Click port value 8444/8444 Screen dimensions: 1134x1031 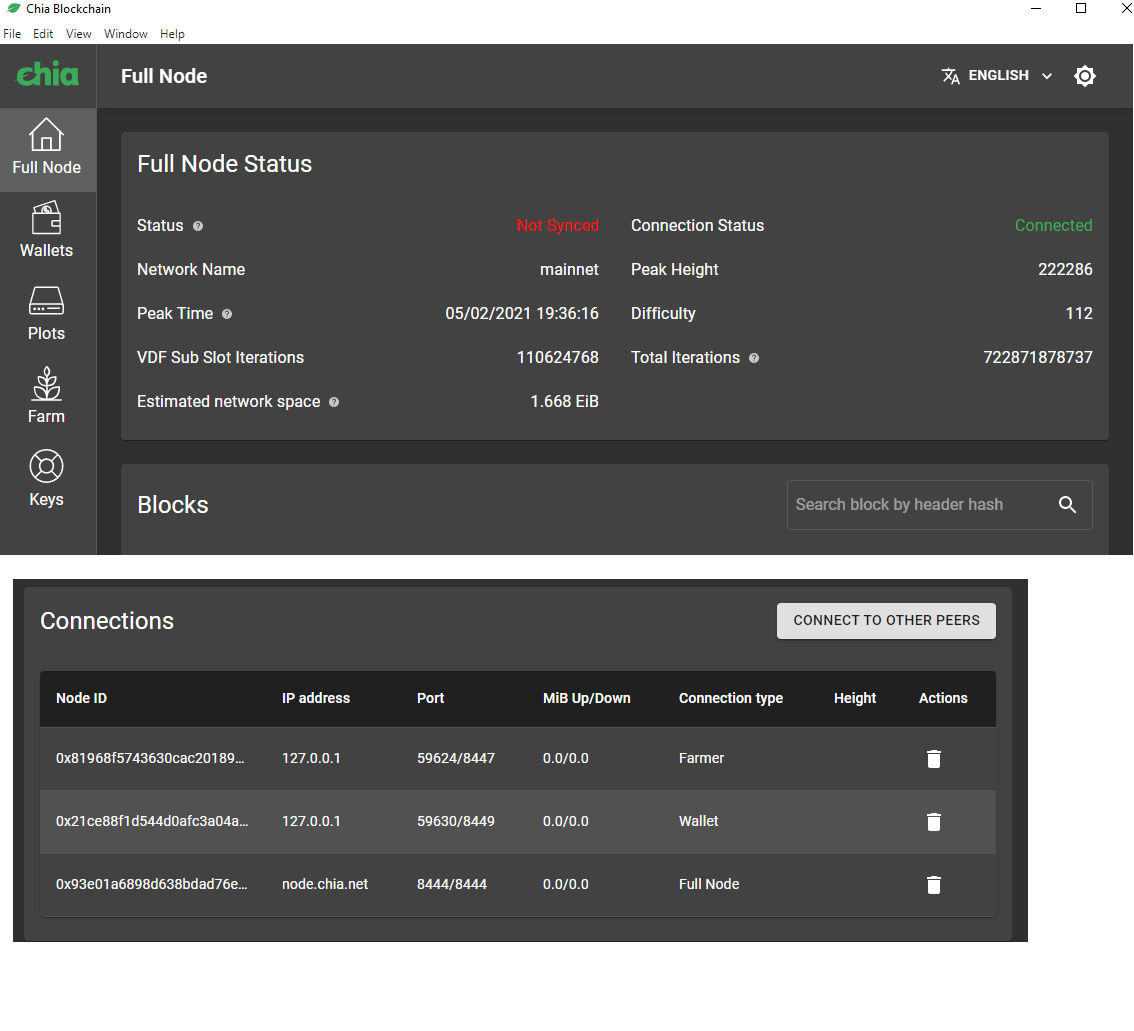pyautogui.click(x=451, y=884)
